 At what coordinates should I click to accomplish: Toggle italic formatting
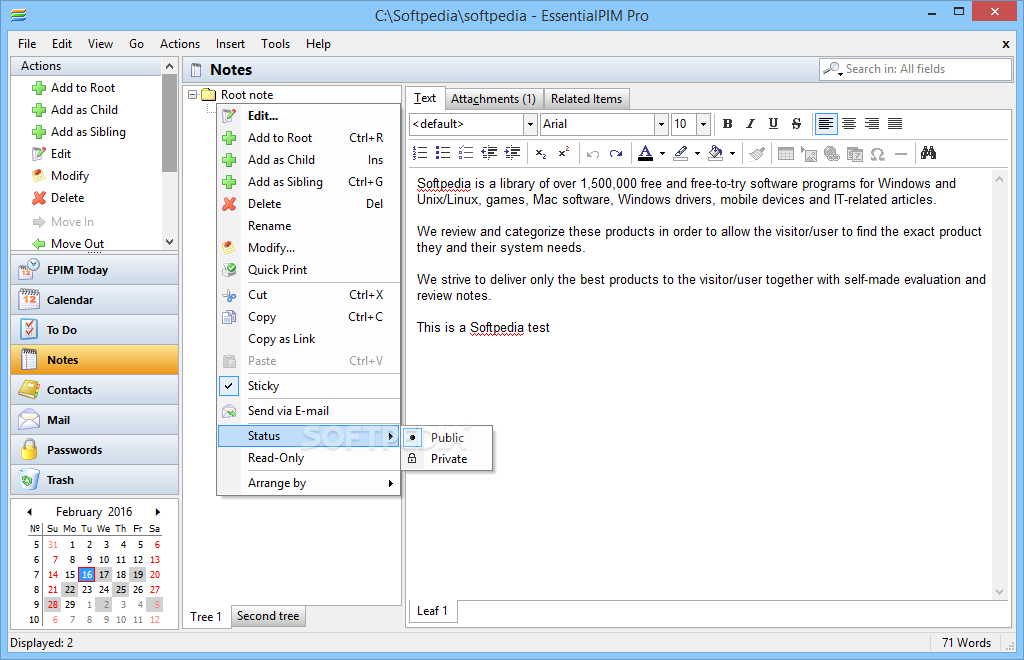coord(750,123)
